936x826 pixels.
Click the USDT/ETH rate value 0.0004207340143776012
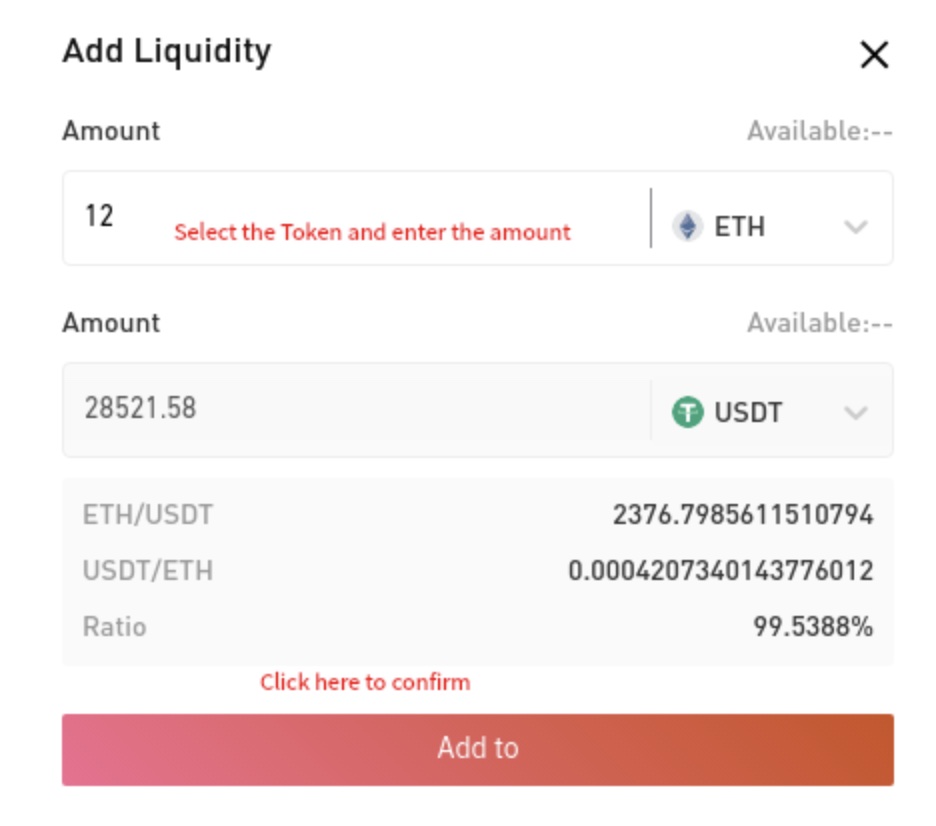pyautogui.click(x=720, y=571)
